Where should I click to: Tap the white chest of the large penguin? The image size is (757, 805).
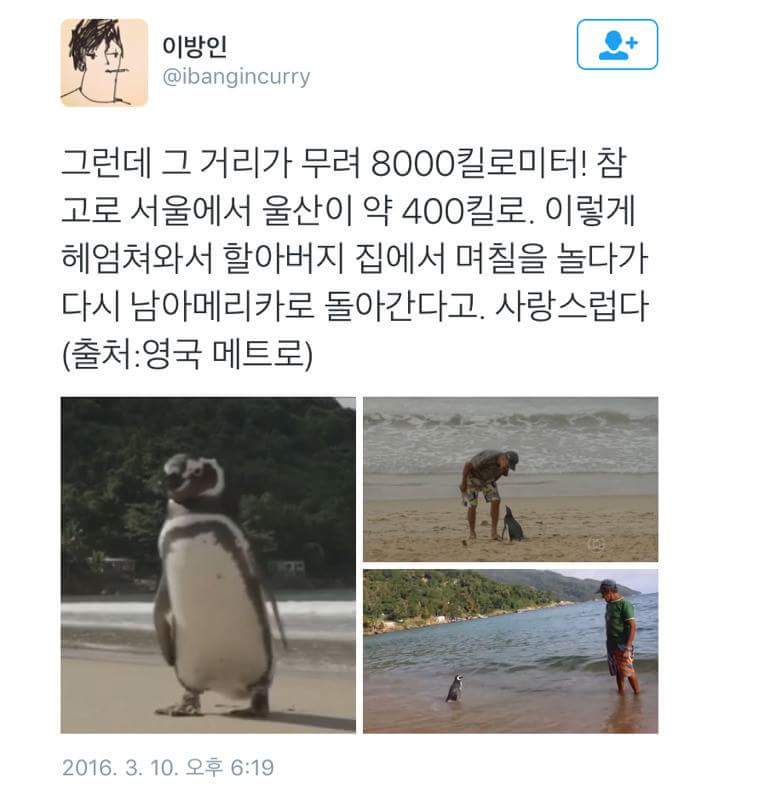[213, 606]
